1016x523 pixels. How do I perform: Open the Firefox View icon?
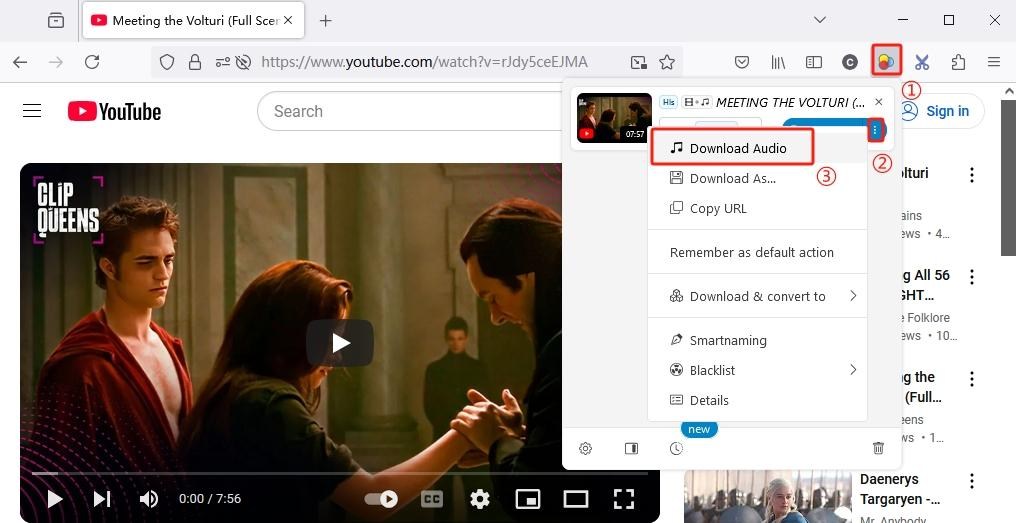pos(56,21)
